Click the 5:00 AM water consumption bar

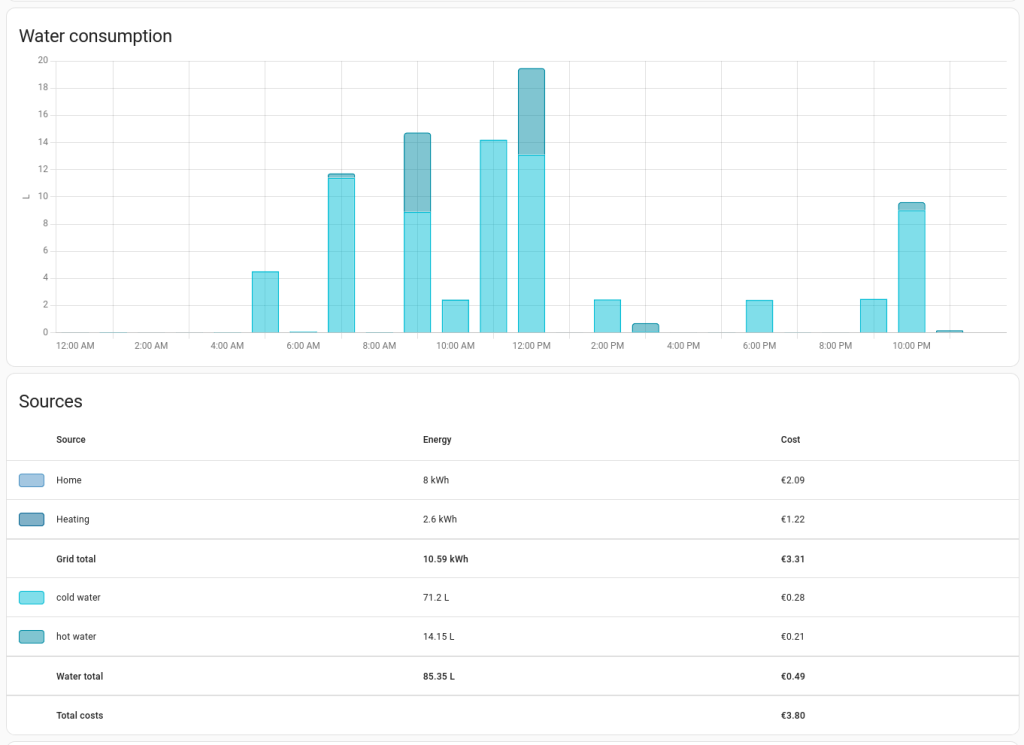265,302
